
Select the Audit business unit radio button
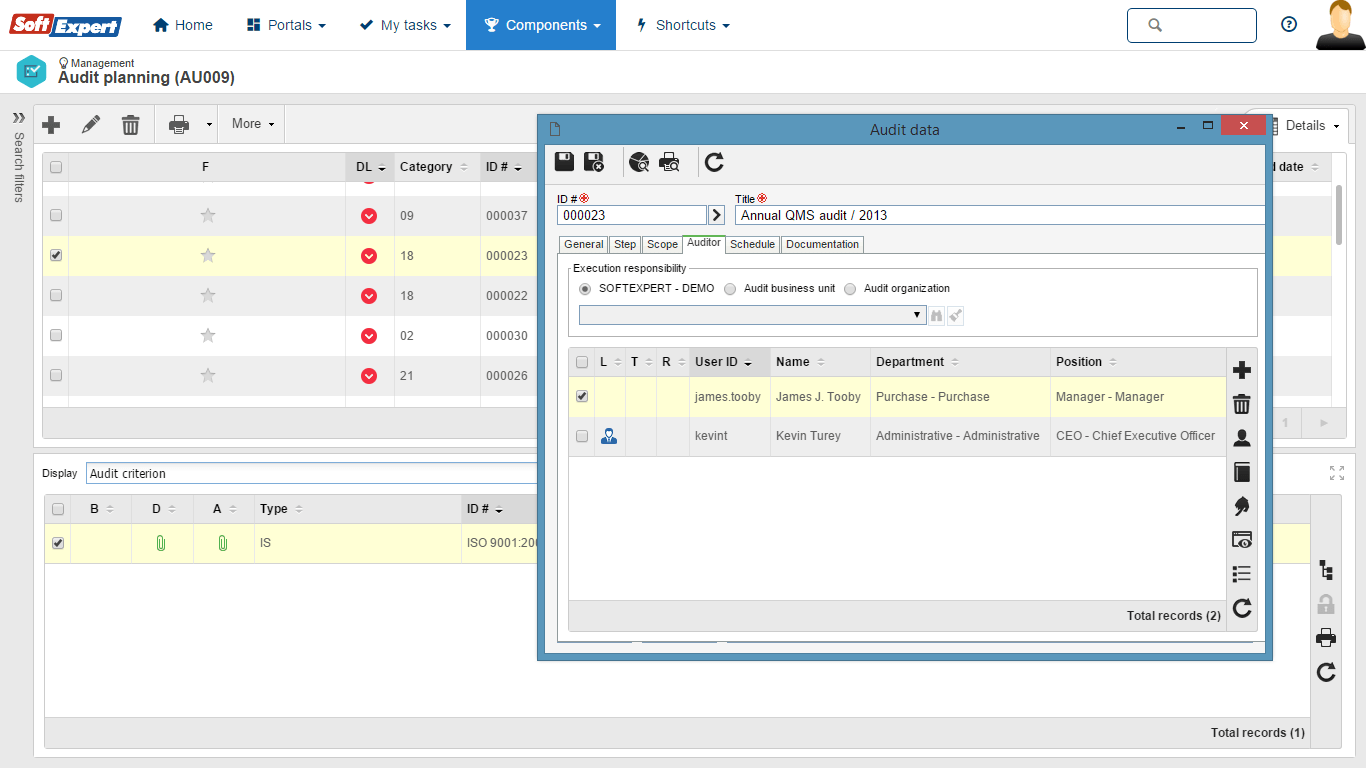730,288
